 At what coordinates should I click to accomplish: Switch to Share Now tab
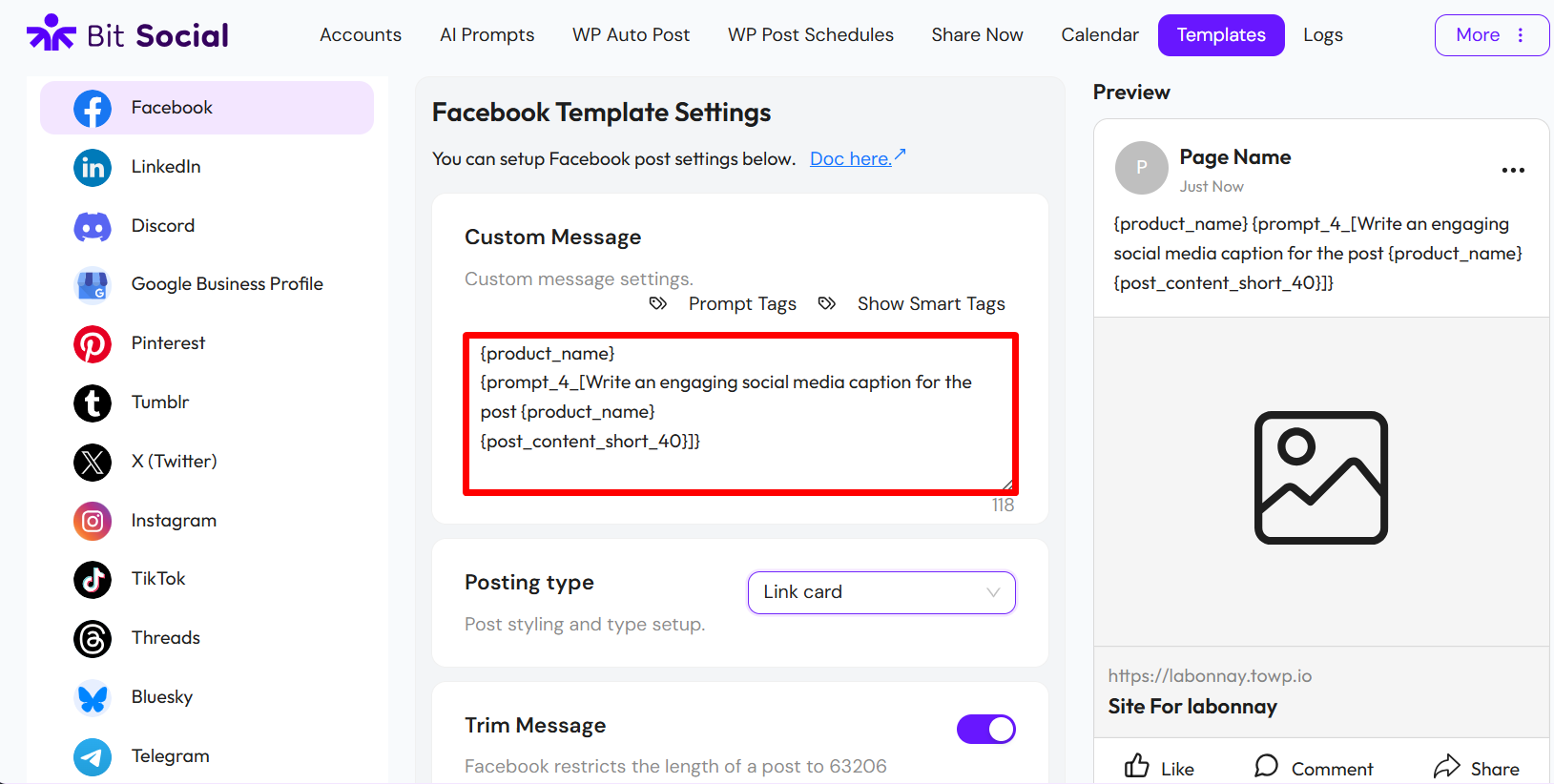pos(978,35)
